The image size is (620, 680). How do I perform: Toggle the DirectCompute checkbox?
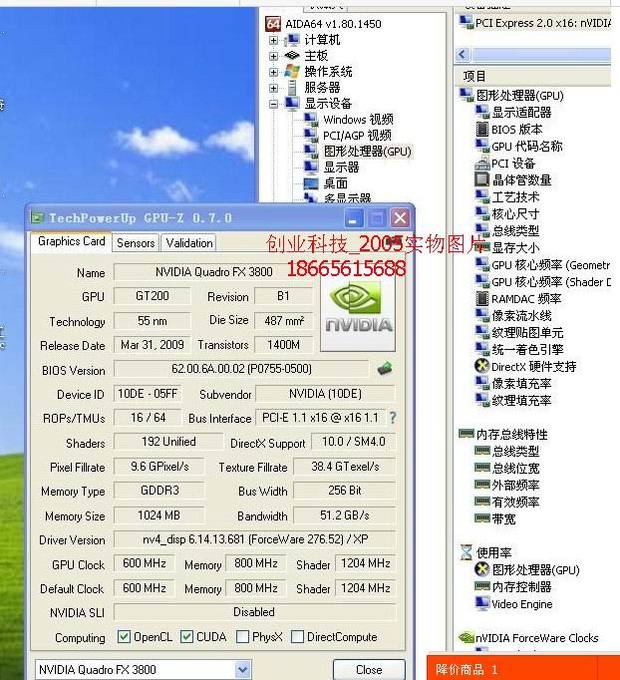pyautogui.click(x=297, y=637)
